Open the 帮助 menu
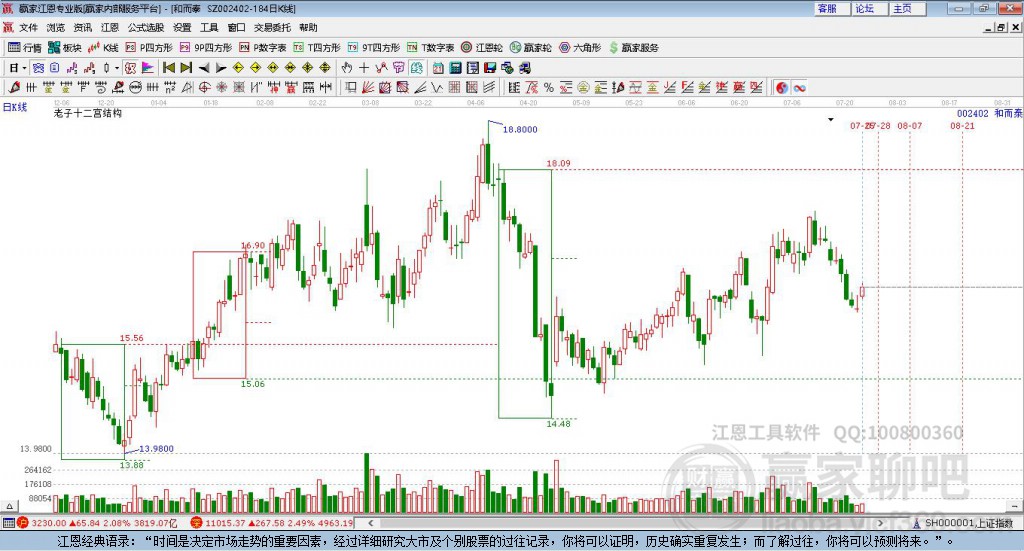This screenshot has width=1024, height=551. coord(308,27)
